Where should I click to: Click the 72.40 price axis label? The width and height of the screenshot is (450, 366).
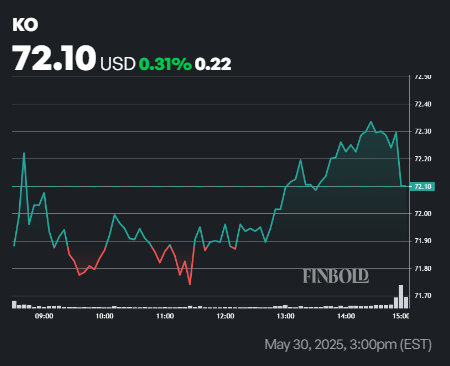point(423,104)
